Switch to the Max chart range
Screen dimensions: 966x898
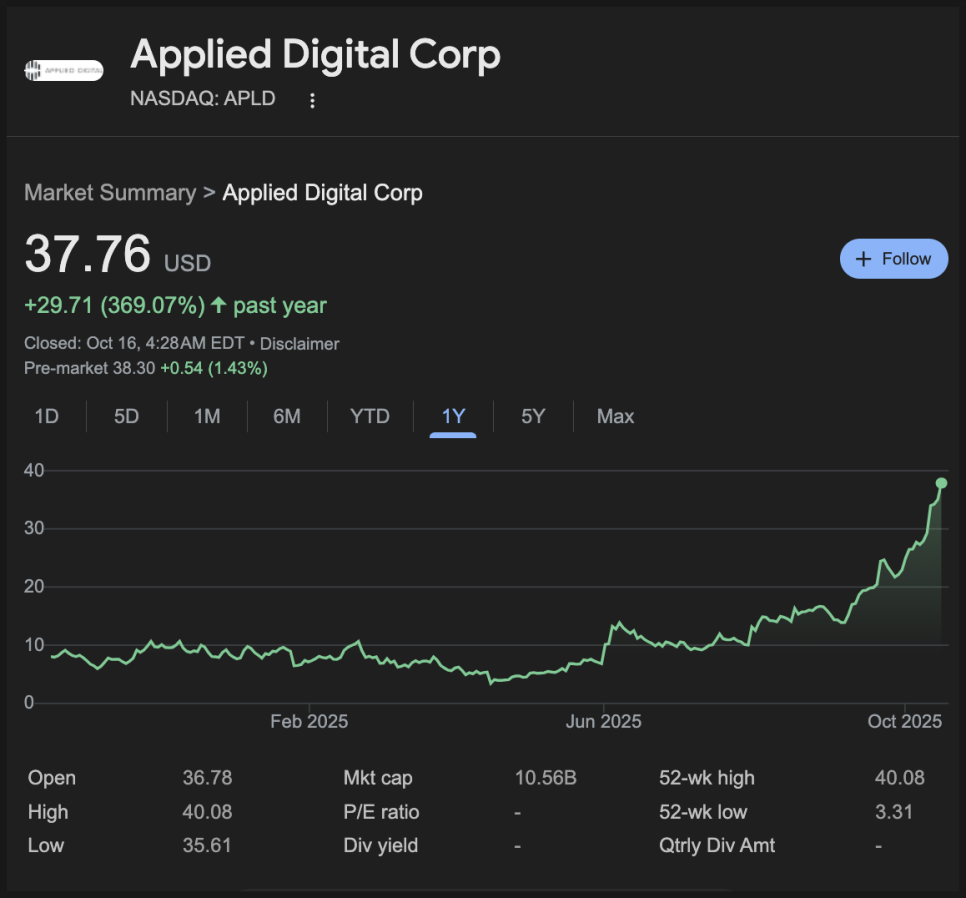click(615, 416)
